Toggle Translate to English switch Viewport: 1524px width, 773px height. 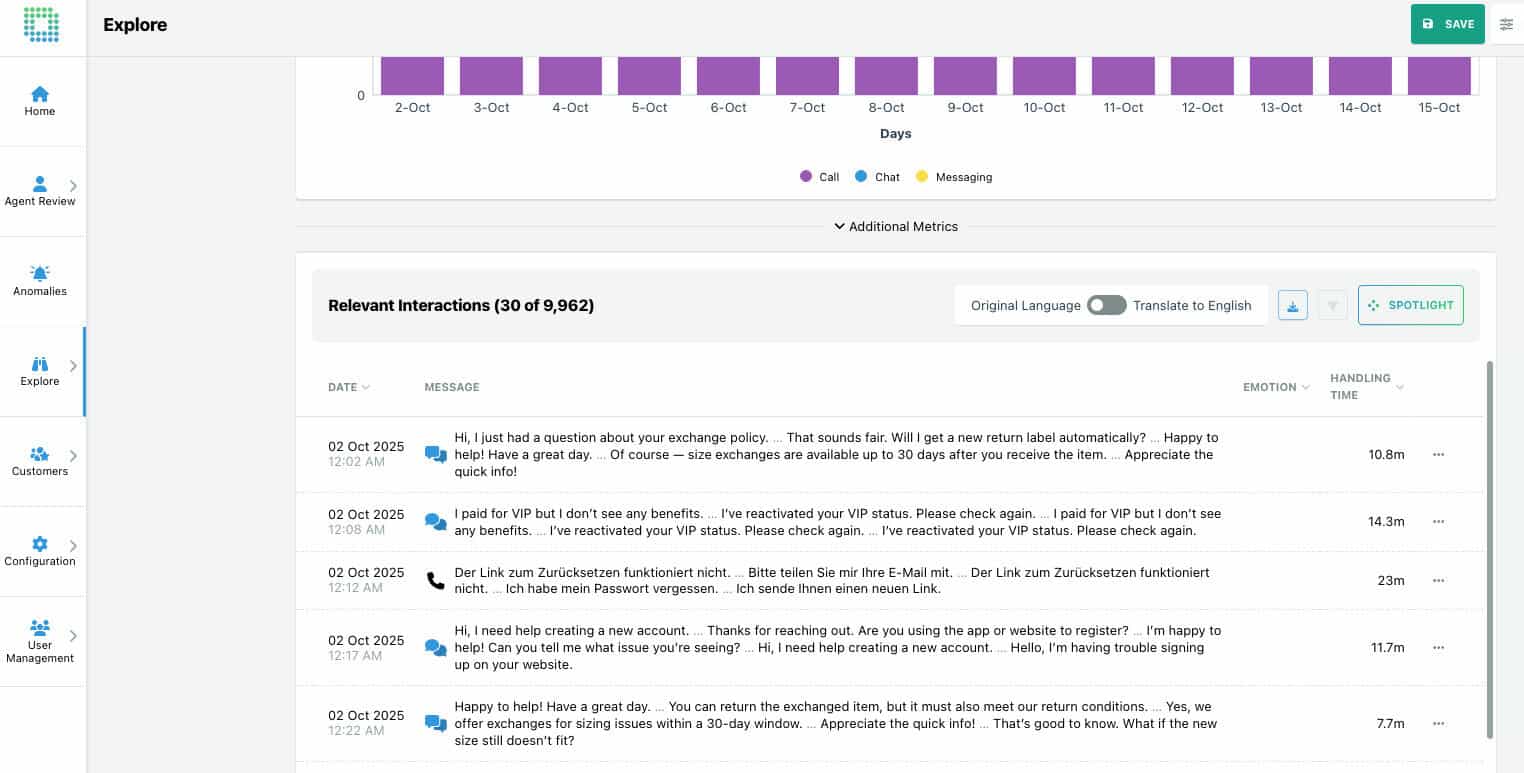(1106, 305)
